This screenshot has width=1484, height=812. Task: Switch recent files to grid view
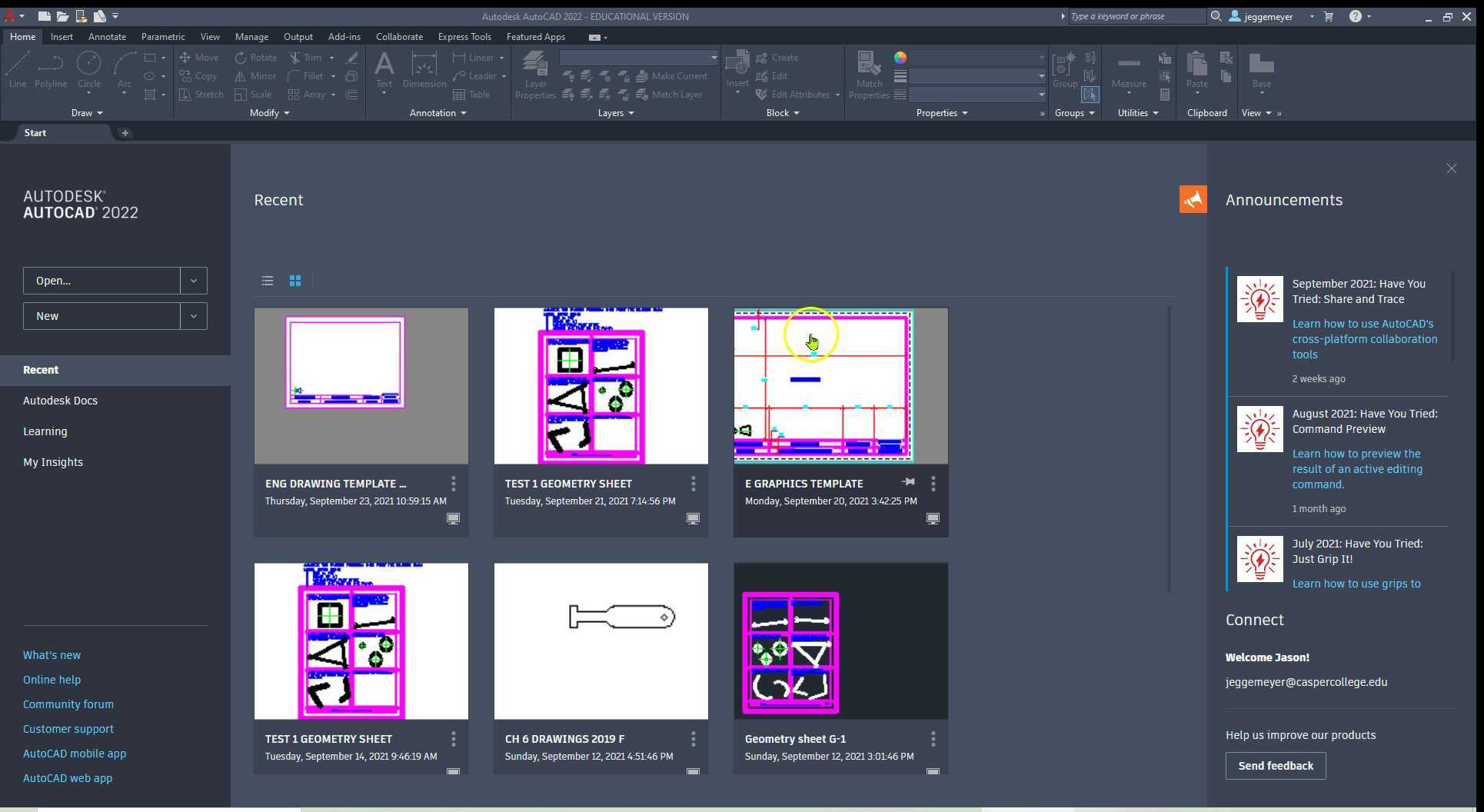295,281
